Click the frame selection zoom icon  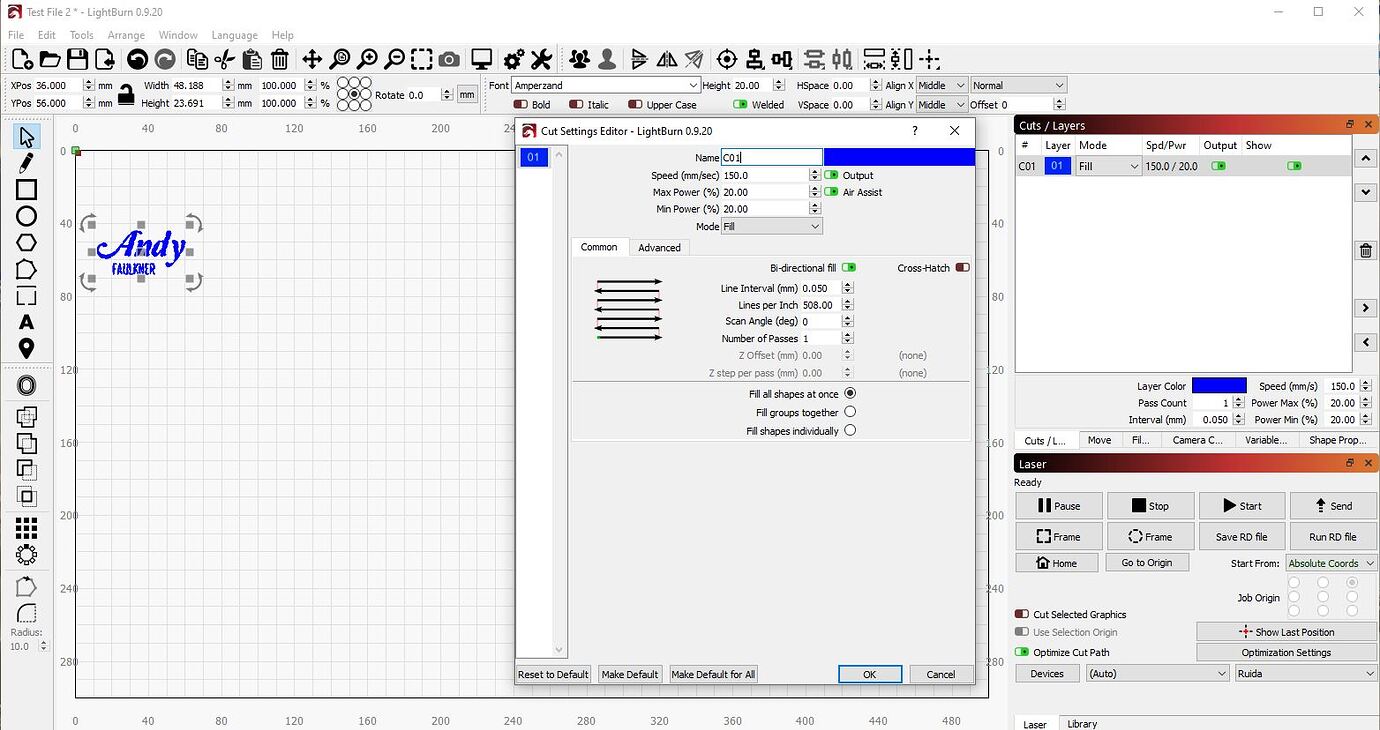(422, 59)
